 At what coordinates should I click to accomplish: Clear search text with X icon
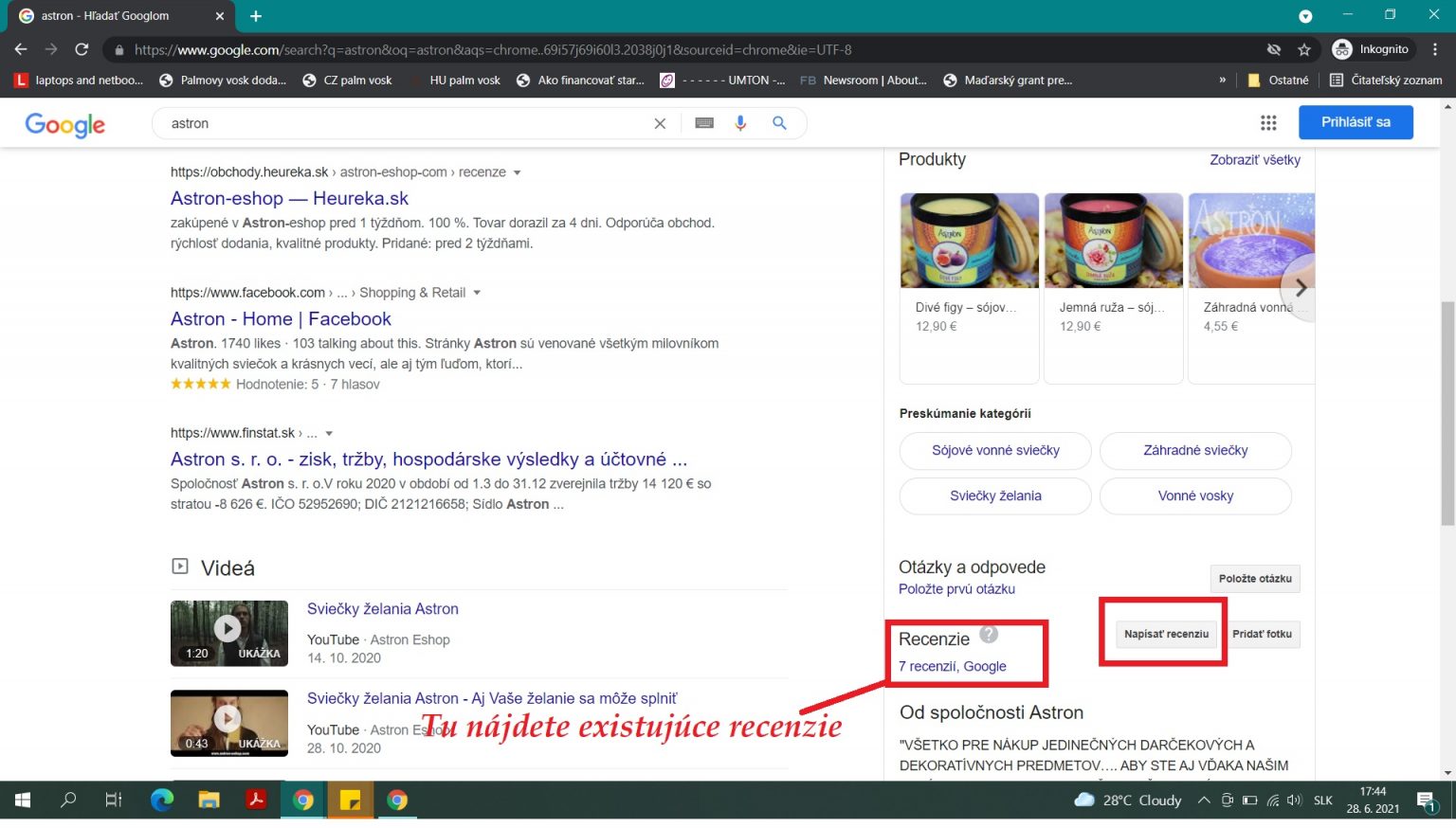(660, 123)
